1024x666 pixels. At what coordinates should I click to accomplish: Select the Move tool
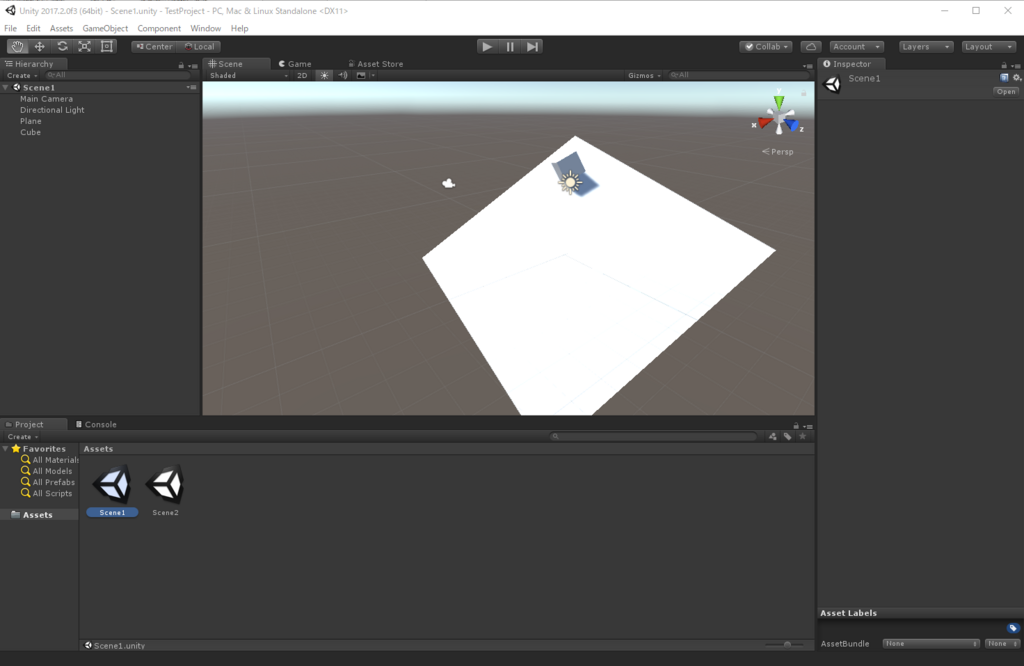(x=39, y=46)
